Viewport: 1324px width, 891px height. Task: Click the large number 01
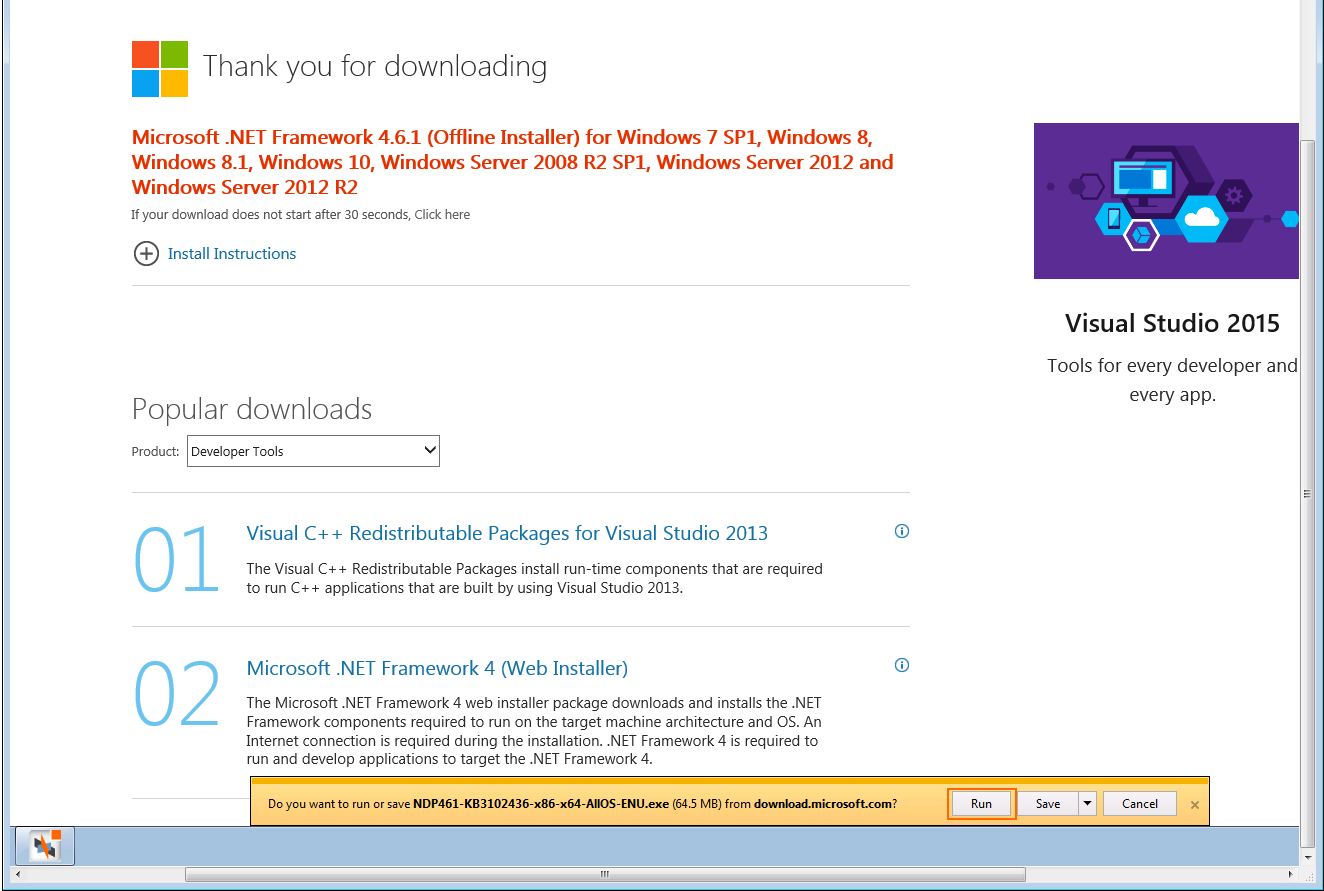point(177,560)
